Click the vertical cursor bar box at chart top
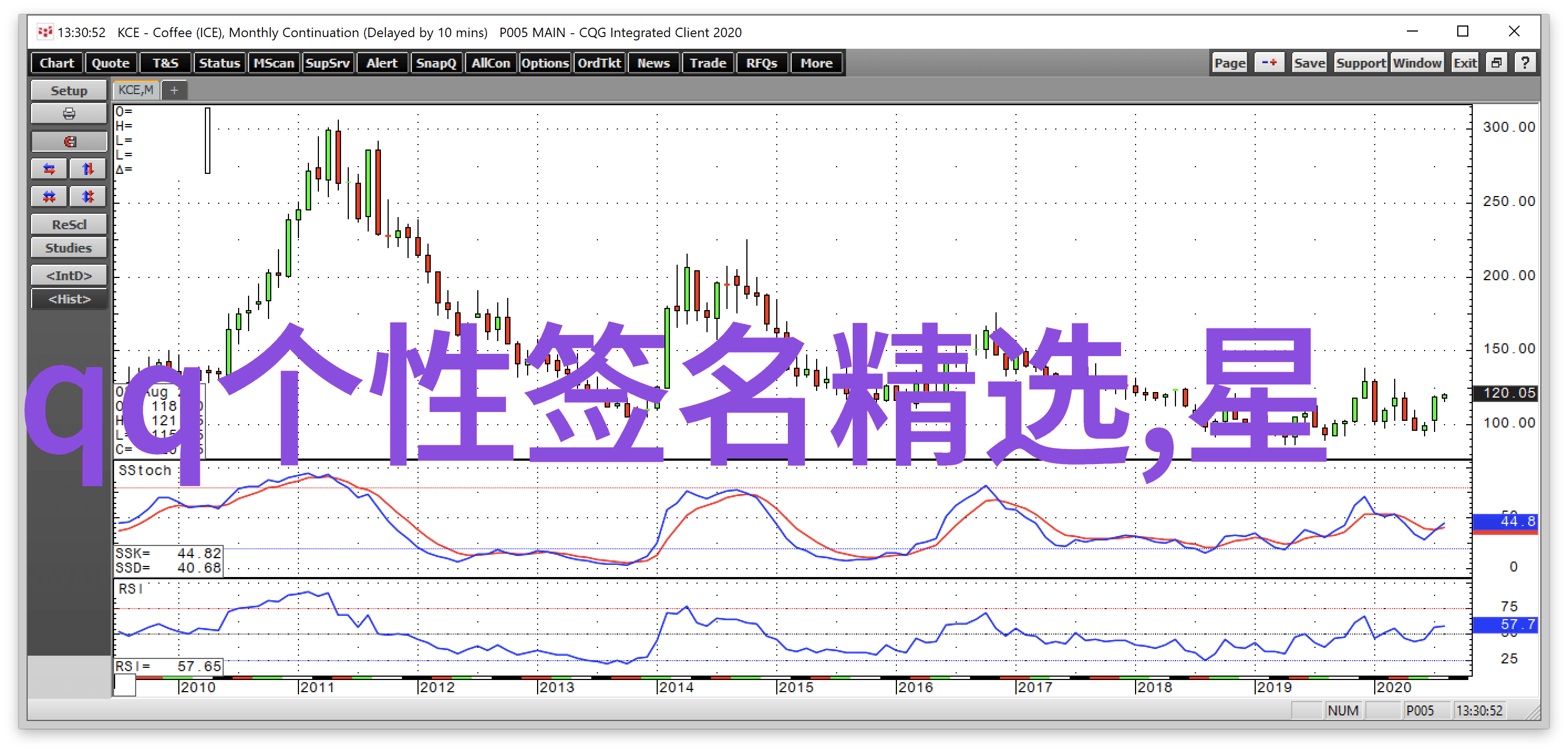This screenshot has width=1568, height=752. pos(208,141)
